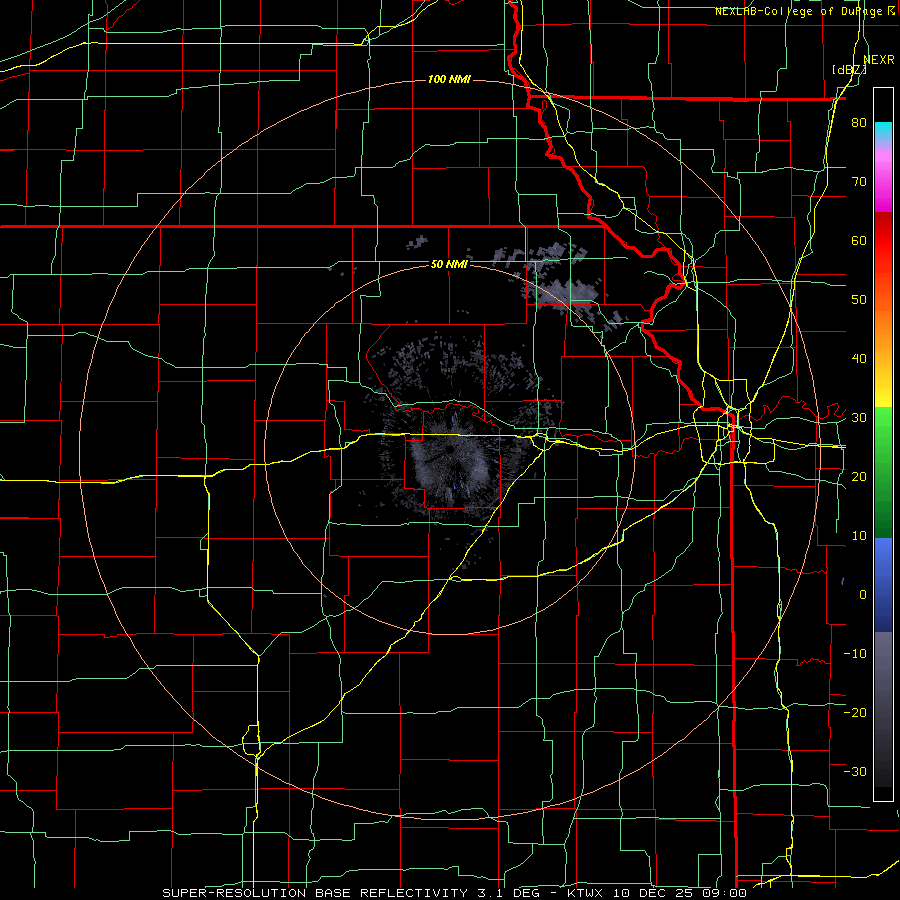
Task: Click the 30 dBZ scale value
Action: [x=859, y=418]
